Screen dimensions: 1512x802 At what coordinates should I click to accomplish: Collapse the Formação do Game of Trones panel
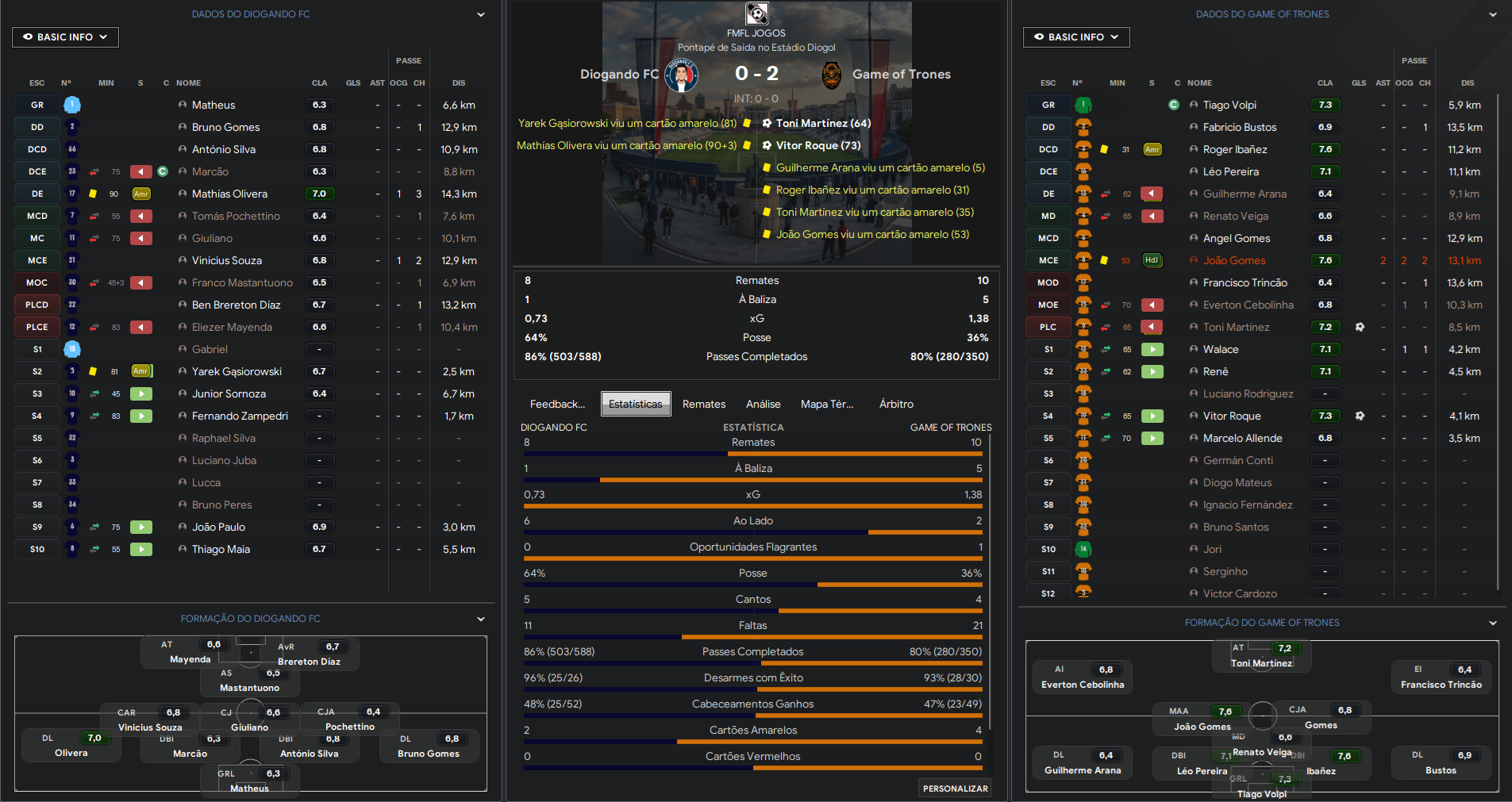1492,624
